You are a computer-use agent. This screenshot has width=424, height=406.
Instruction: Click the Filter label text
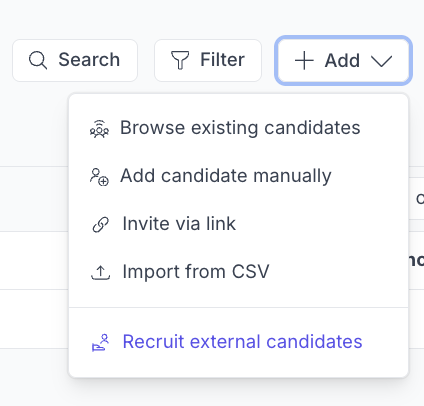(222, 60)
